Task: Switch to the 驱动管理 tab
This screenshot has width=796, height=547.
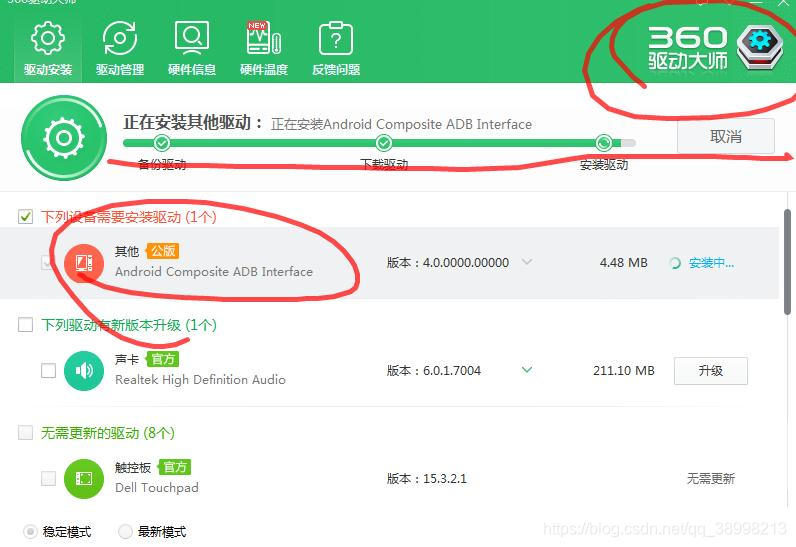Action: pos(120,49)
